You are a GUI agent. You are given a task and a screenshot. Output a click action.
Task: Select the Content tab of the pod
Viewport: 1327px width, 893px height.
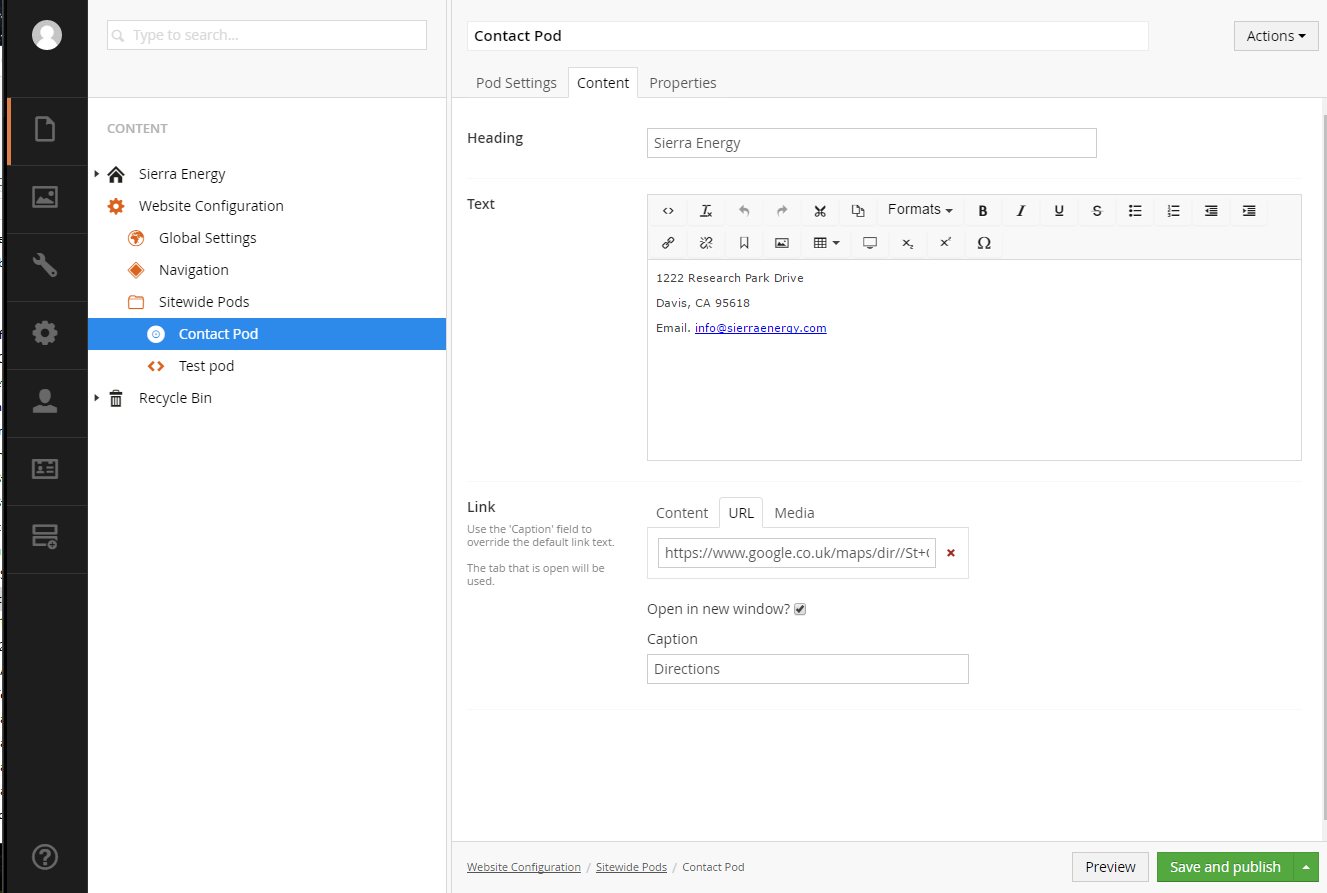pos(603,83)
